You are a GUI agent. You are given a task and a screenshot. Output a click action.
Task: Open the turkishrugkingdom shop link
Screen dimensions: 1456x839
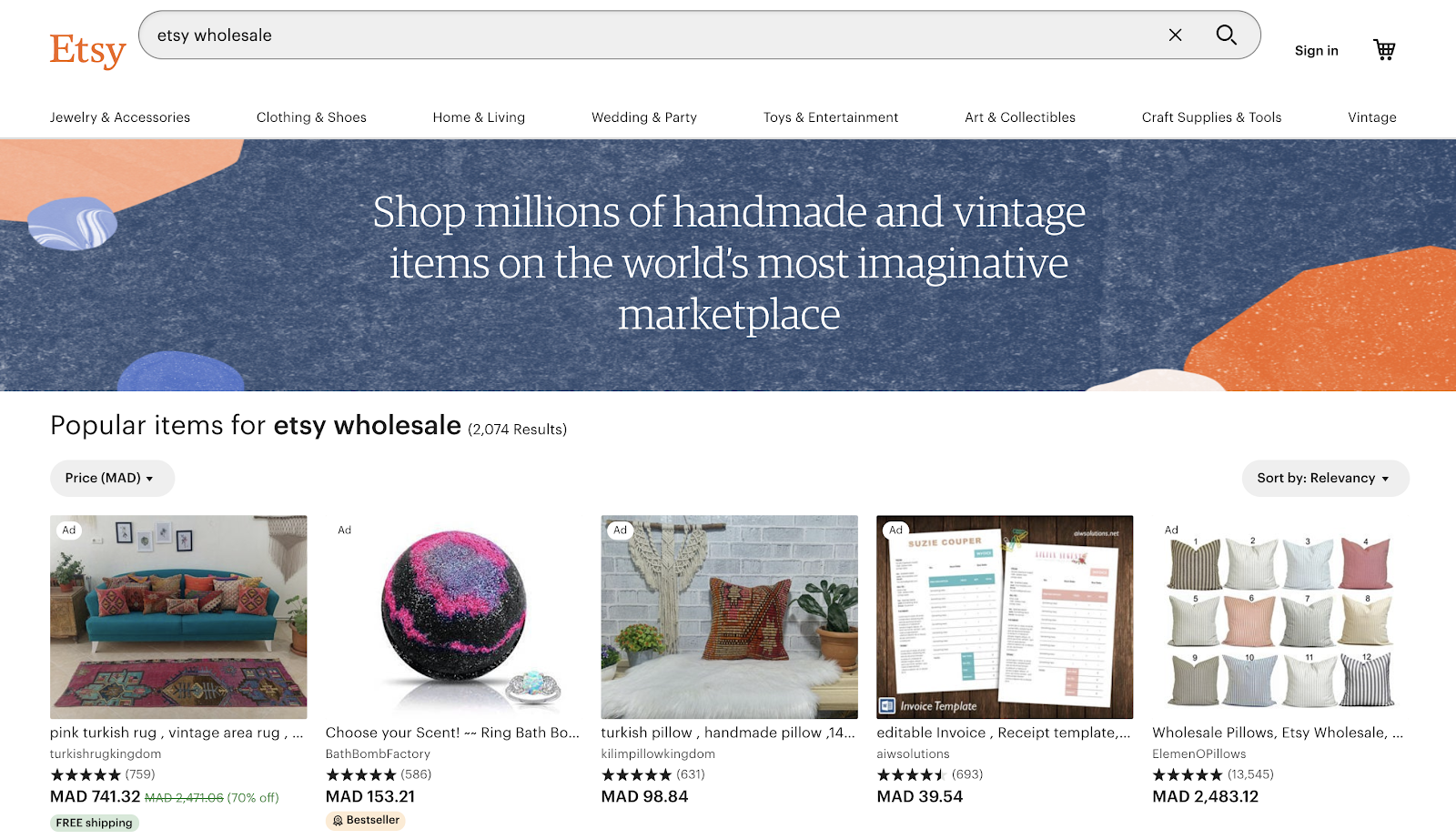pos(106,753)
